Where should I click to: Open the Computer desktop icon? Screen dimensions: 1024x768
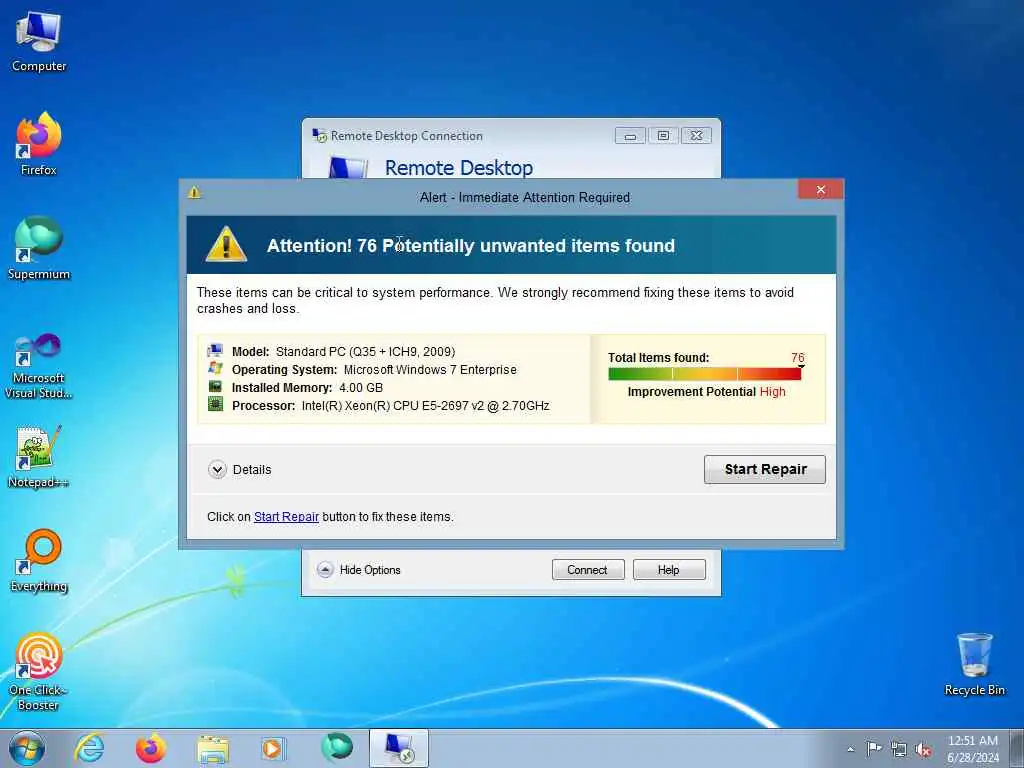39,42
